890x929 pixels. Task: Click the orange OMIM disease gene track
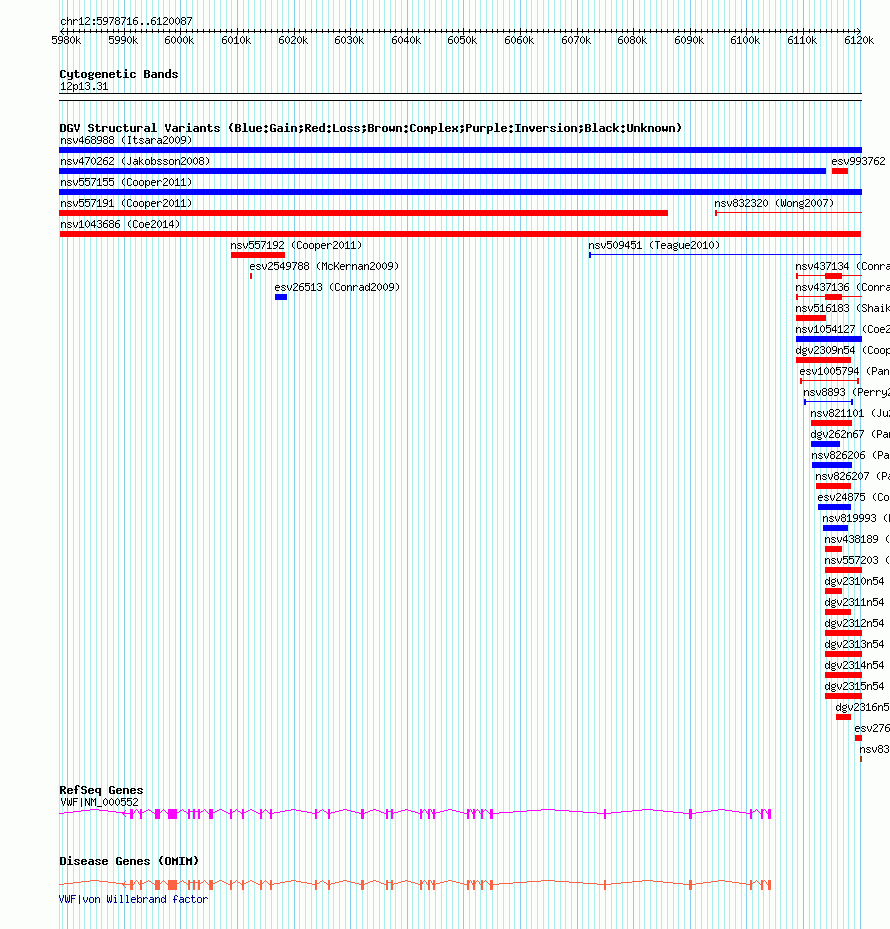pyautogui.click(x=415, y=885)
